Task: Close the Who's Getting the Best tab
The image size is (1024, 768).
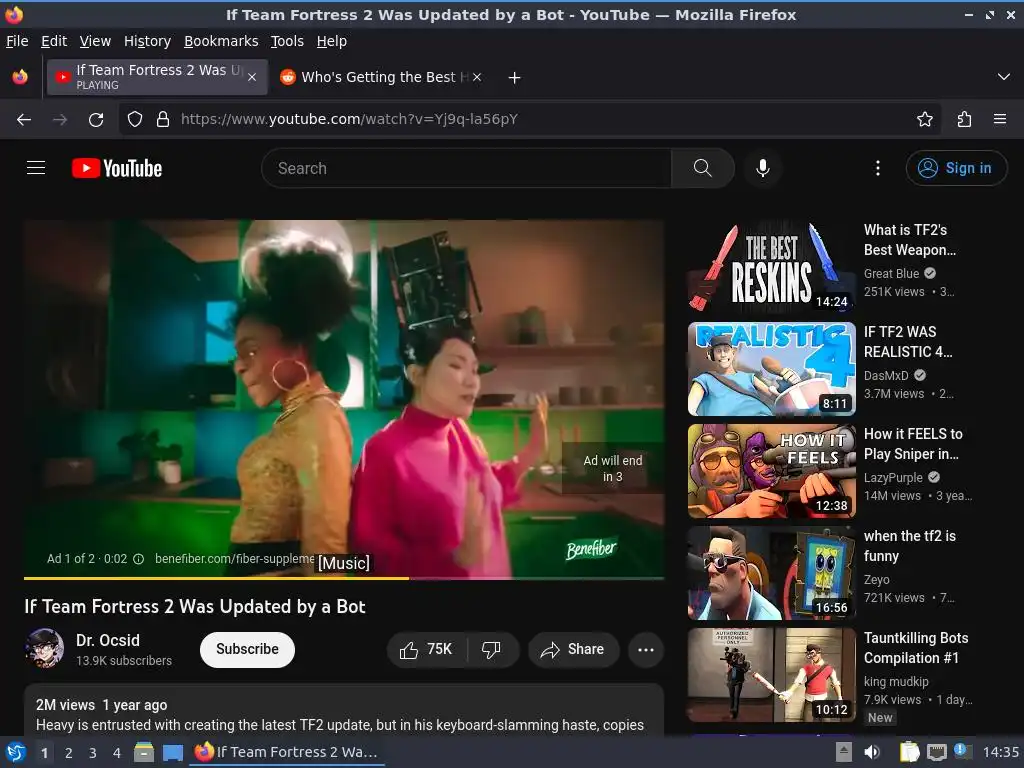Action: (x=477, y=77)
